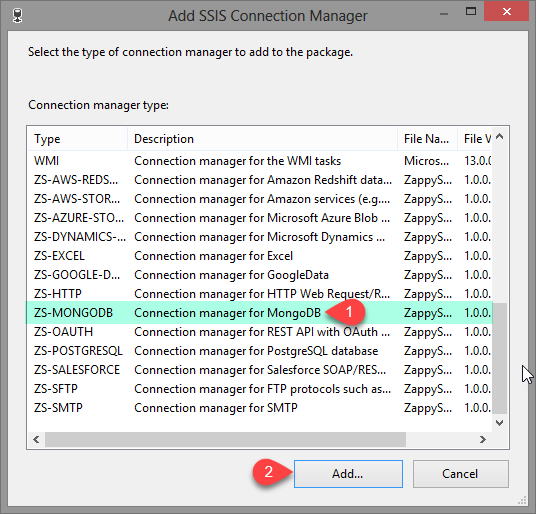
Task: Click the File V column header
Action: point(475,139)
